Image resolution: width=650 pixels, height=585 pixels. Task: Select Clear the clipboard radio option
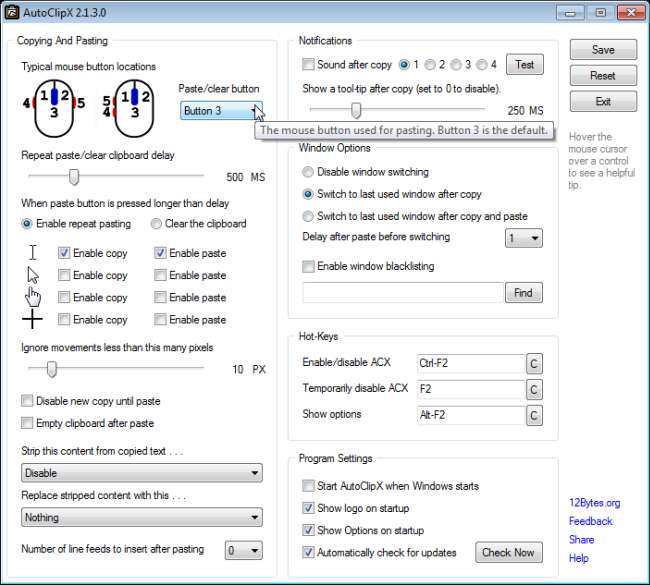[x=156, y=224]
